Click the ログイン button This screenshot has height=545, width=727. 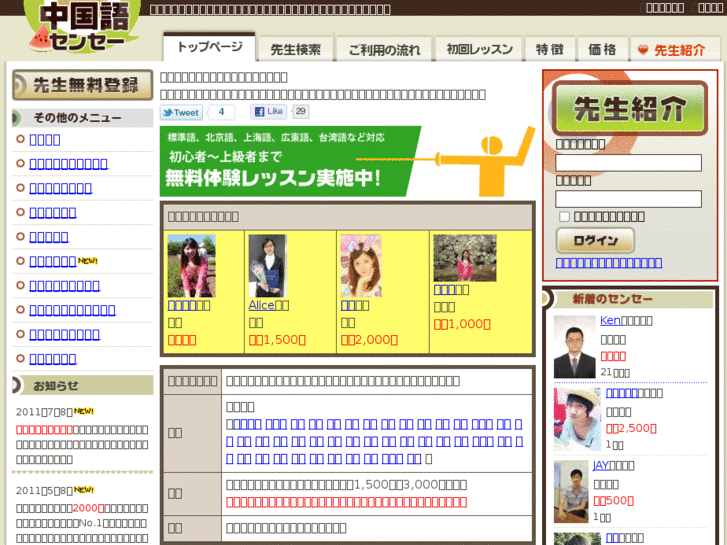click(x=595, y=240)
